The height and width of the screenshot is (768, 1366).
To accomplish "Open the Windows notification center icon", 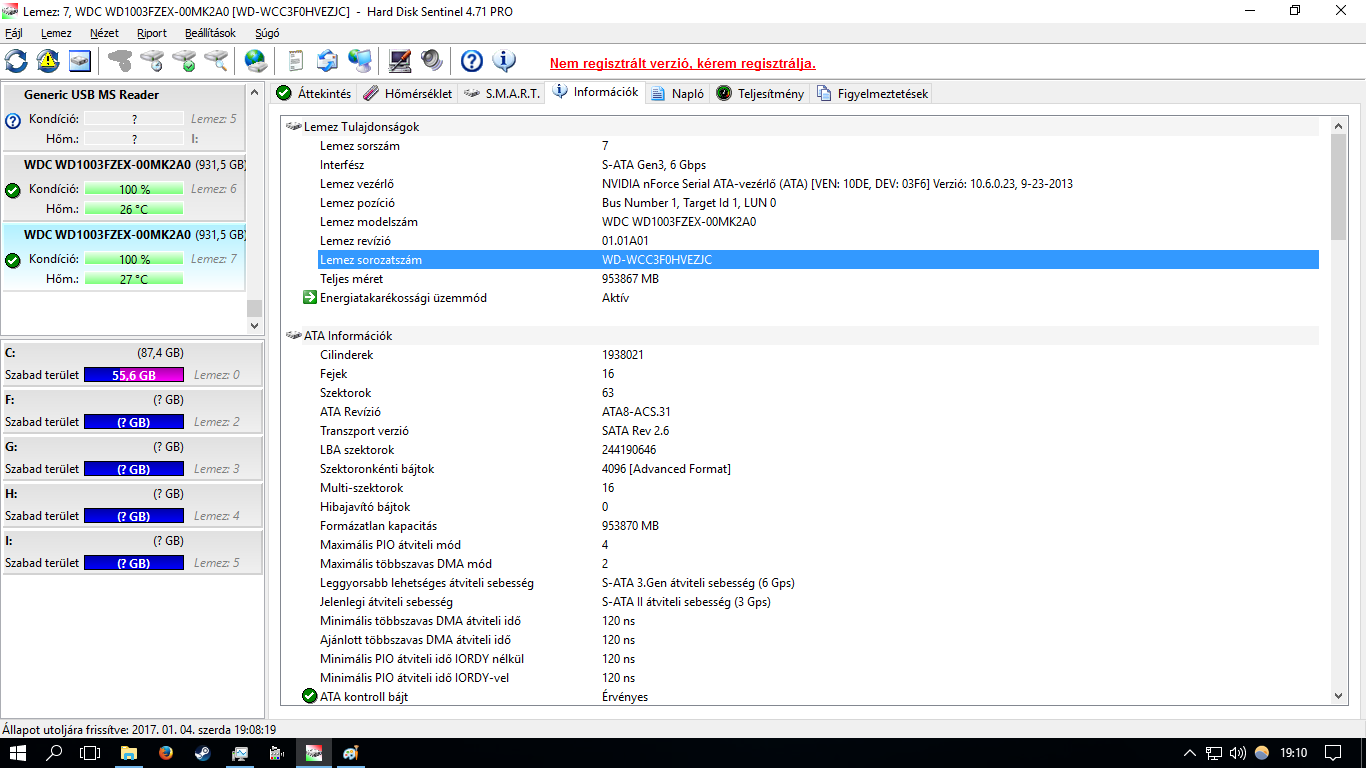I will [1332, 753].
